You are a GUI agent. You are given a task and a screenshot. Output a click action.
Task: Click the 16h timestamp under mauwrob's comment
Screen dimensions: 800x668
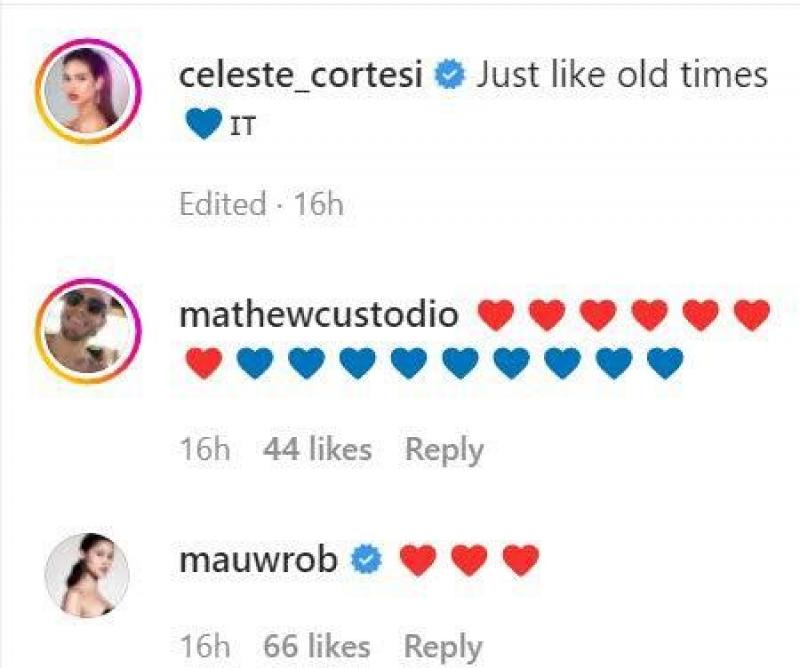pyautogui.click(x=205, y=647)
